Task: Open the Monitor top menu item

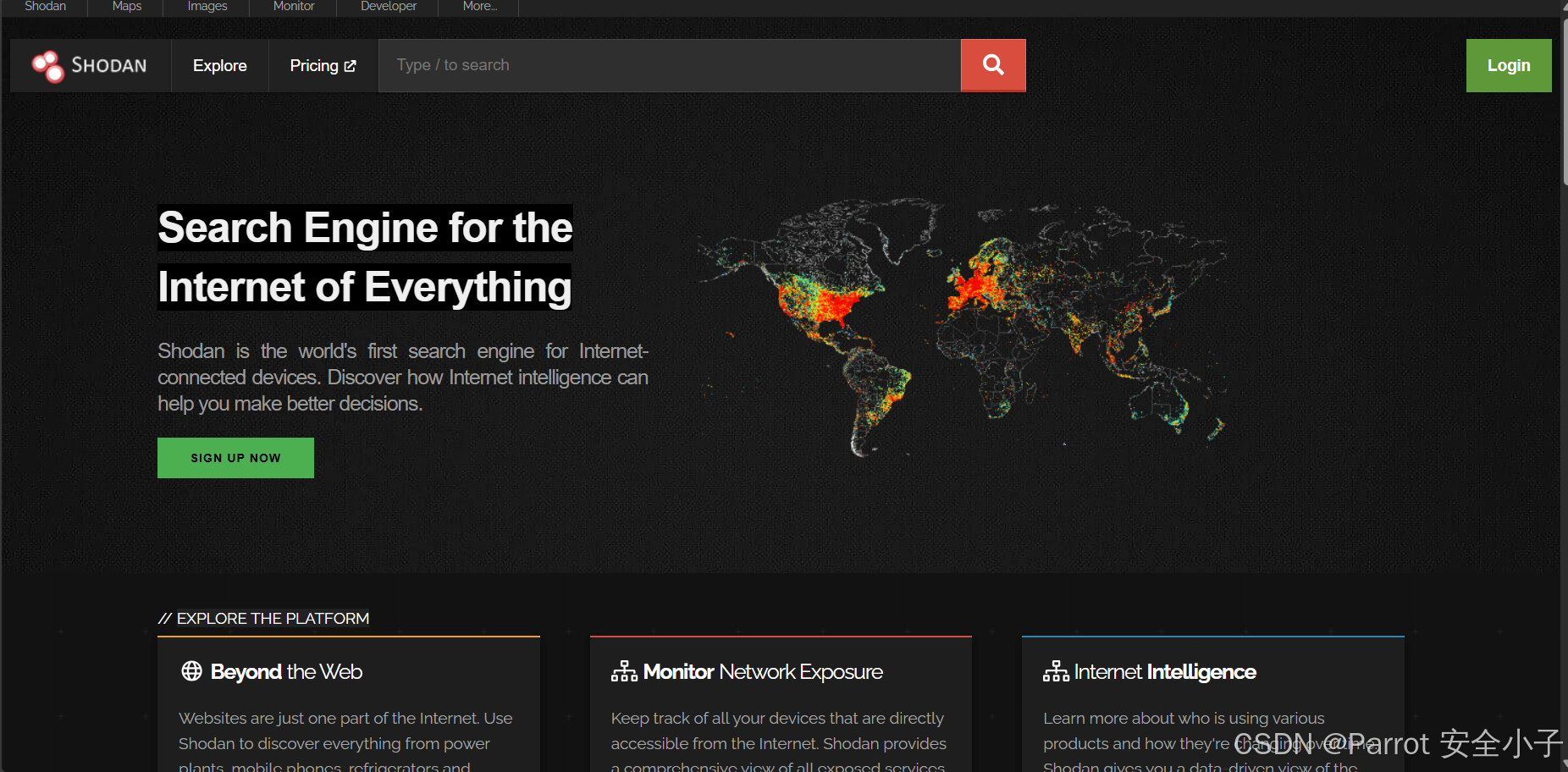Action: (x=294, y=6)
